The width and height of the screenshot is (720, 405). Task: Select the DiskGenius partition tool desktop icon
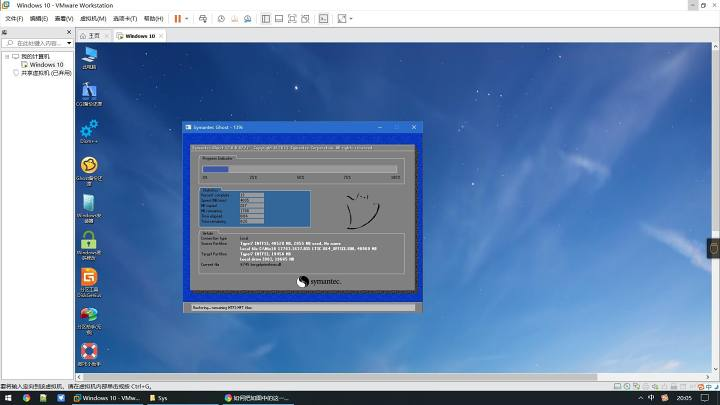click(89, 283)
